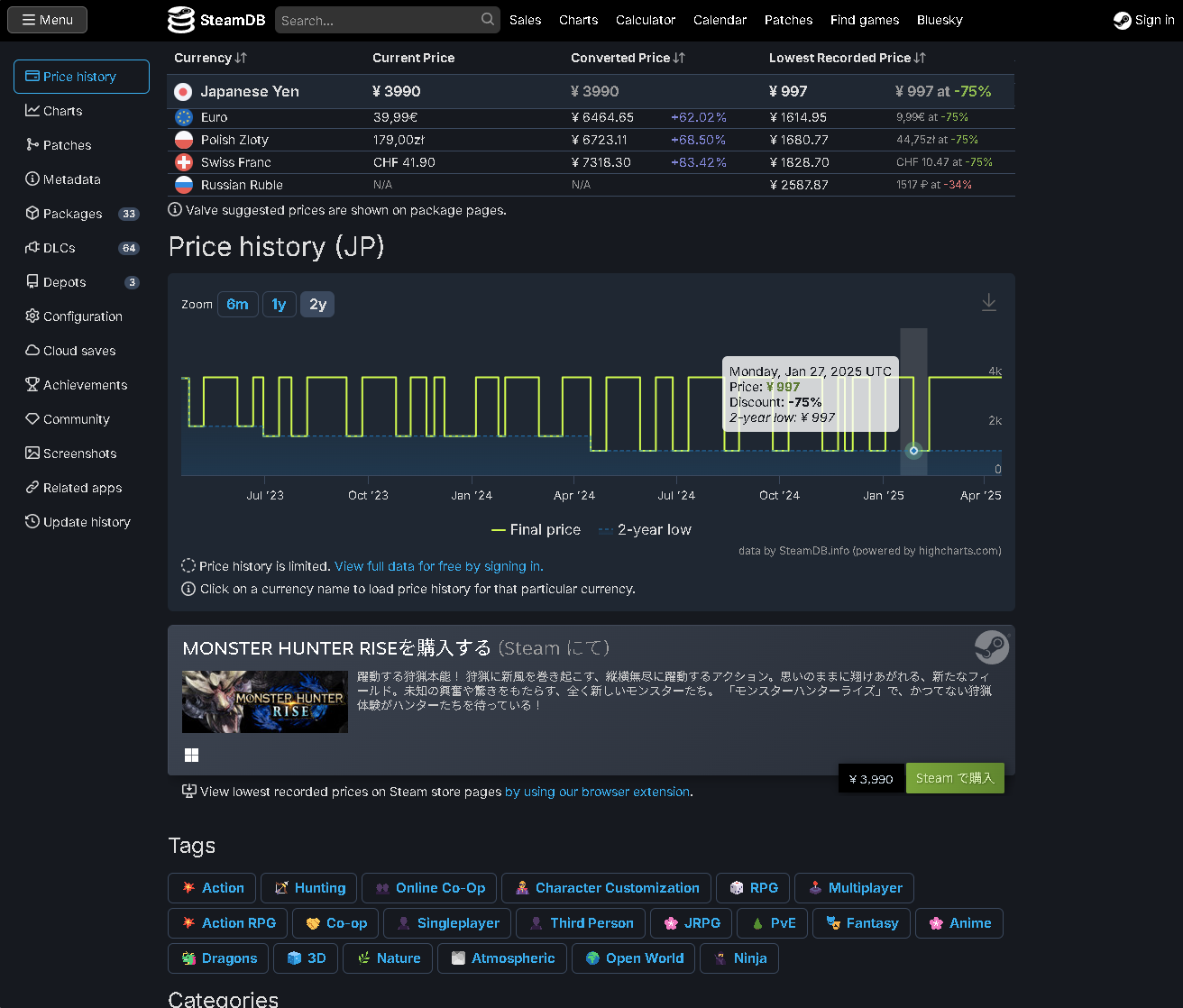Select the Character Customization tag
Screen dimensions: 1183x1008
point(606,888)
